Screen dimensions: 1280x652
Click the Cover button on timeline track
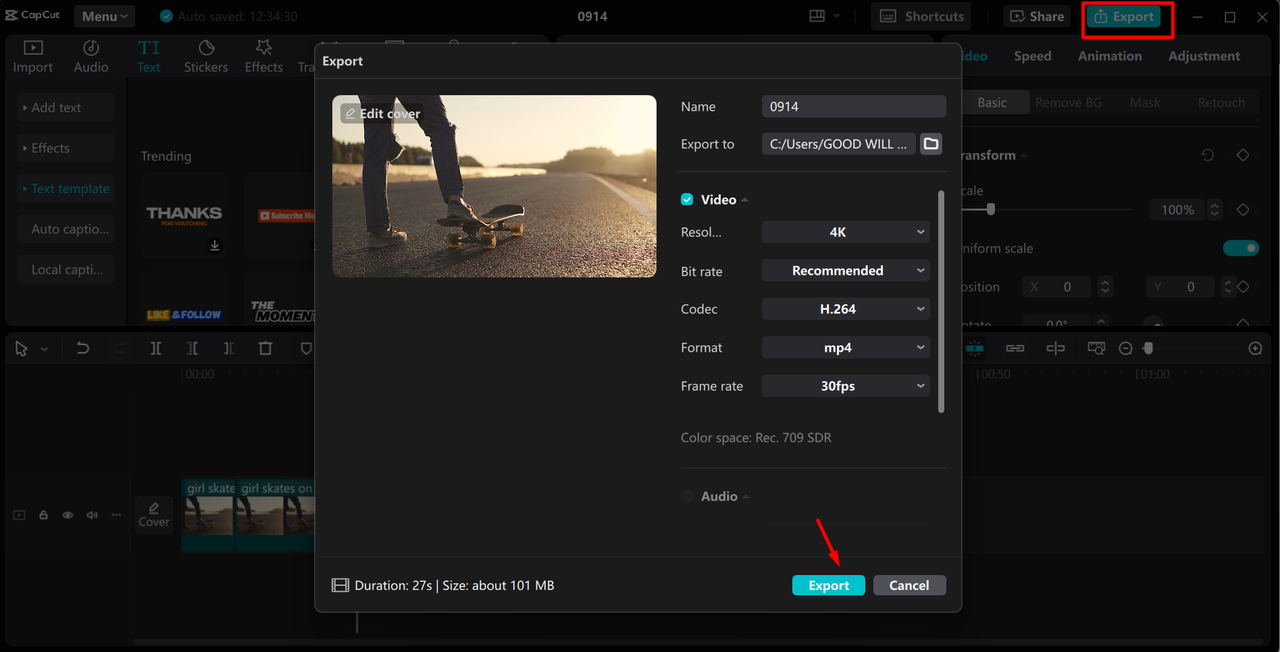154,515
